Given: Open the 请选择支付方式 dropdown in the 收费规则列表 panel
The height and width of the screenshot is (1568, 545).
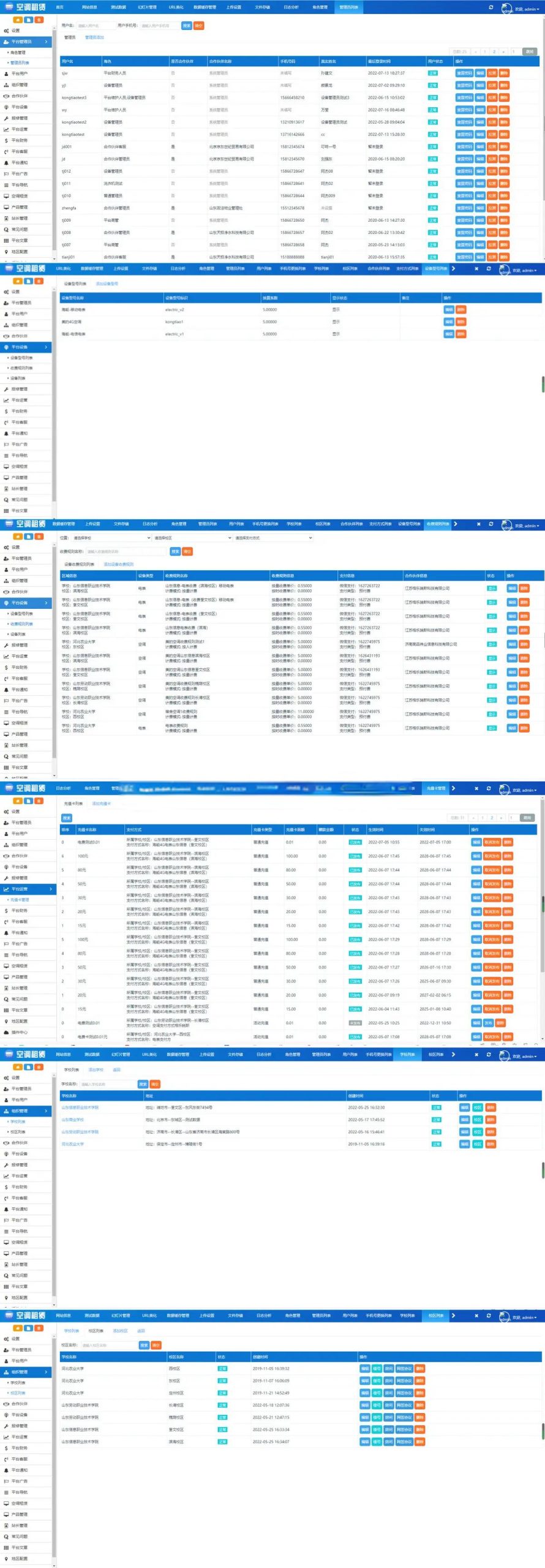Looking at the screenshot, I should coord(273,538).
